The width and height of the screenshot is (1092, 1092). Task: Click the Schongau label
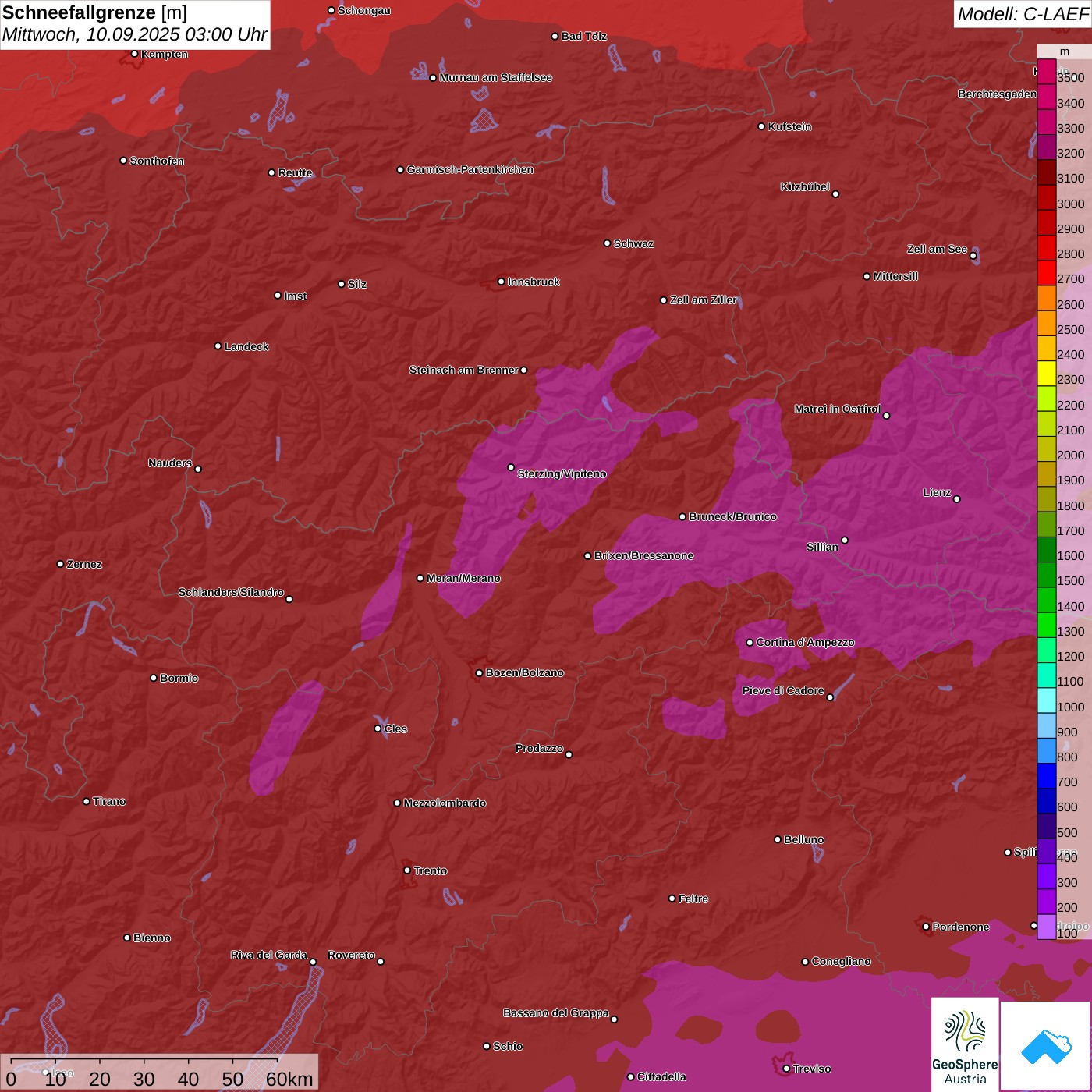coord(363,10)
